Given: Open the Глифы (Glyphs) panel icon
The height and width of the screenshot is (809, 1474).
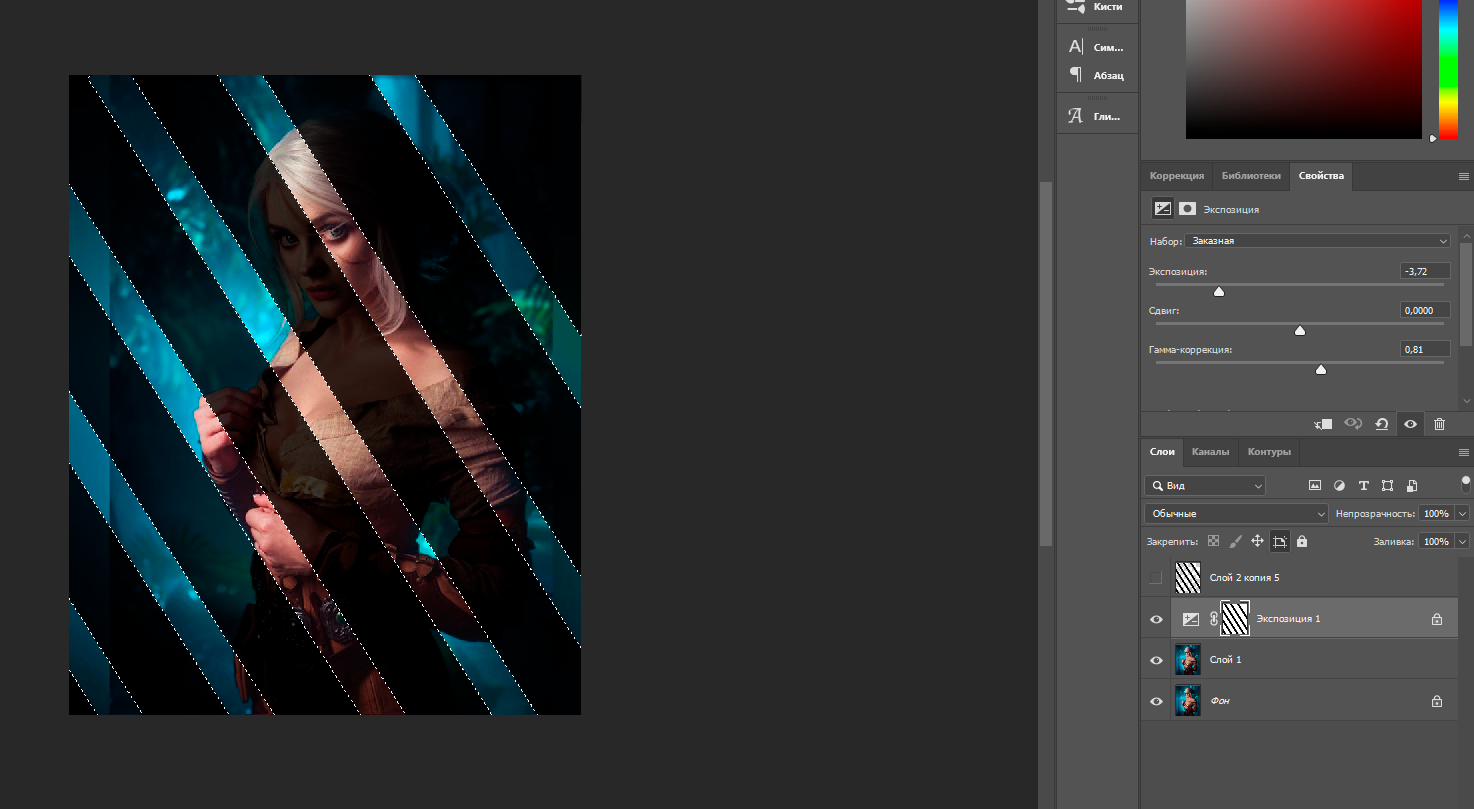Looking at the screenshot, I should pyautogui.click(x=1076, y=116).
